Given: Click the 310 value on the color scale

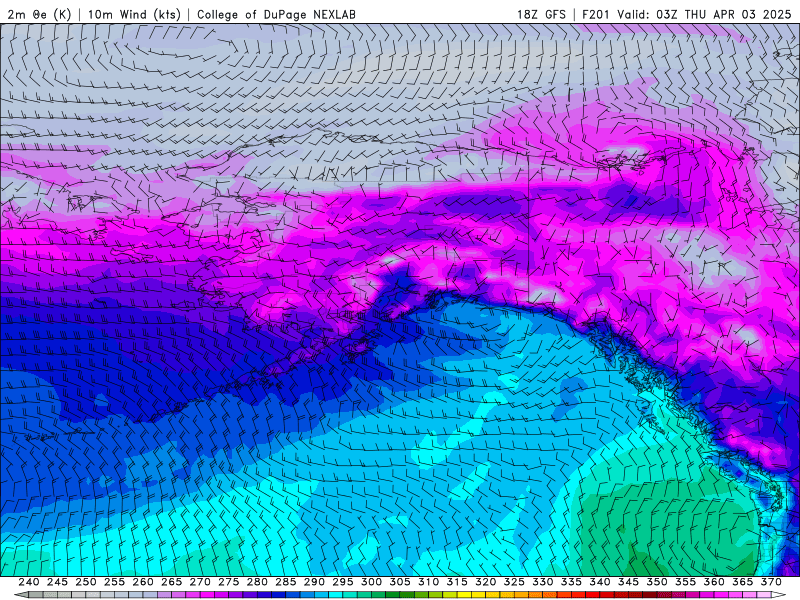Looking at the screenshot, I should [429, 582].
